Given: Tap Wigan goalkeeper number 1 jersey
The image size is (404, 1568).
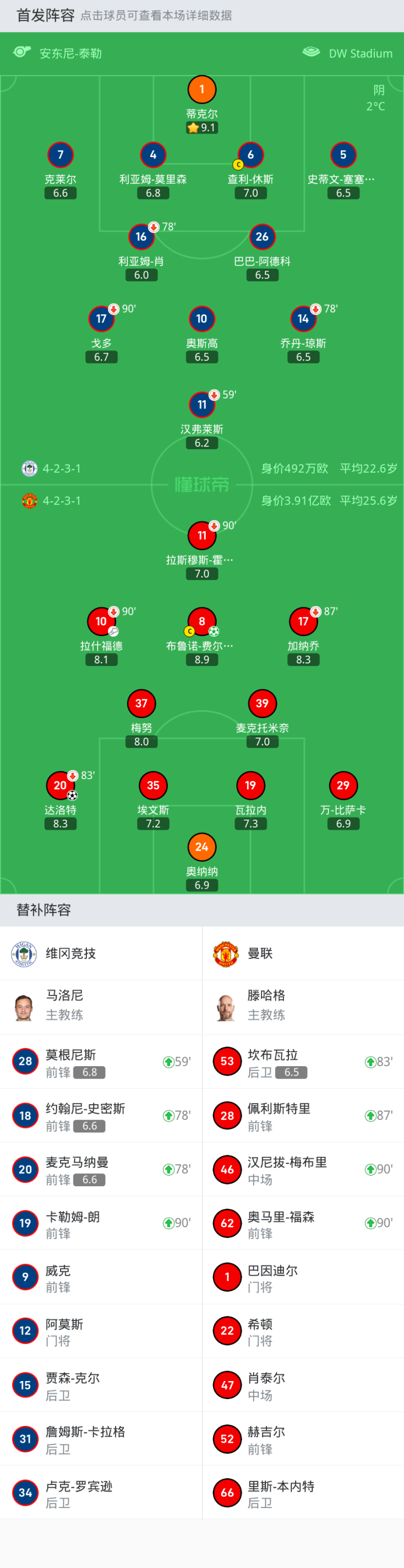Looking at the screenshot, I should [x=202, y=90].
